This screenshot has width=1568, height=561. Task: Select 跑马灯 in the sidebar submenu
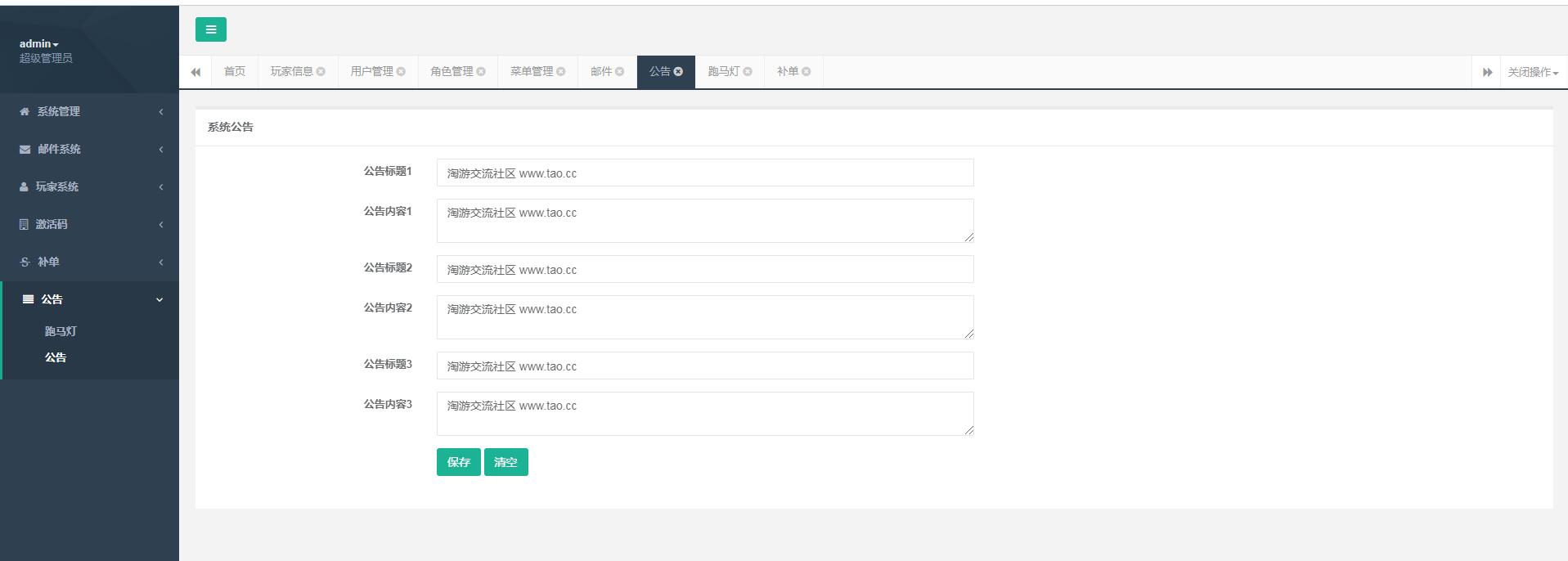pyautogui.click(x=61, y=331)
